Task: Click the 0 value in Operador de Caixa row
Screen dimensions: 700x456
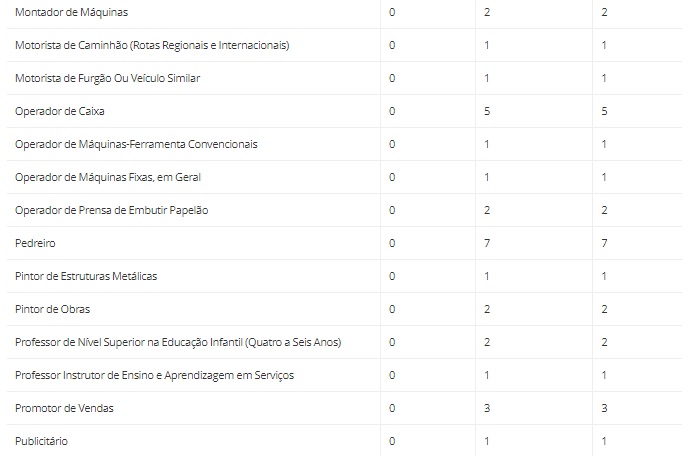Action: click(392, 111)
